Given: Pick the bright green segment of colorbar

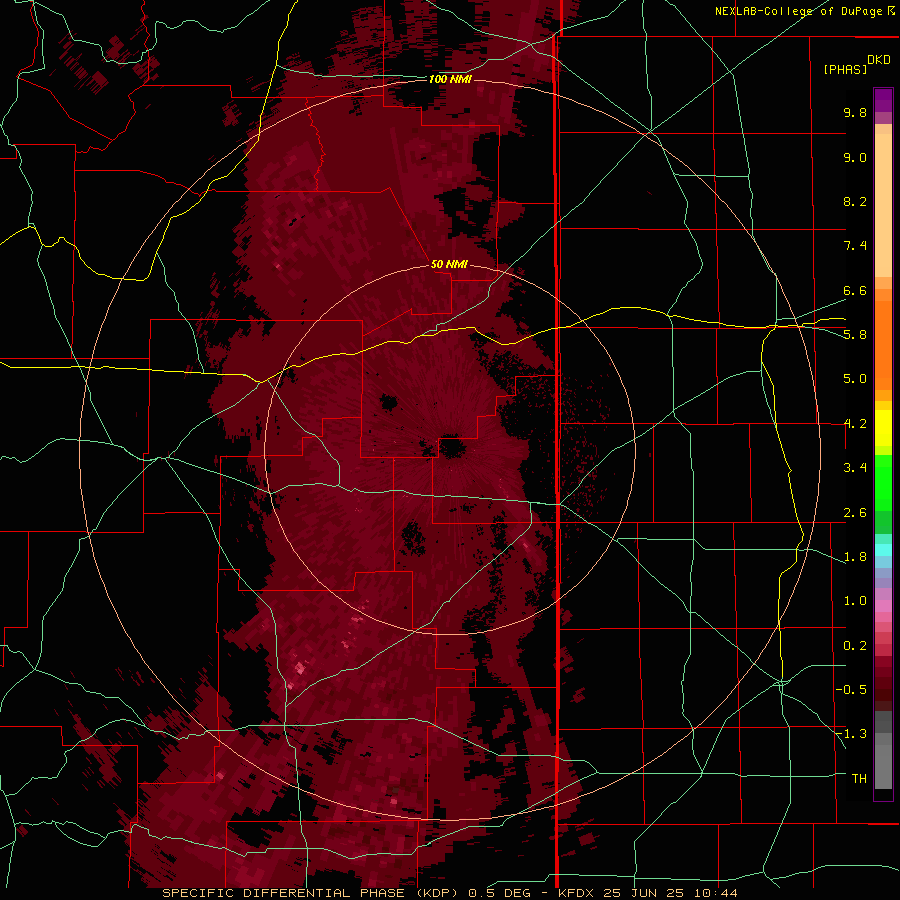Looking at the screenshot, I should coord(883,482).
